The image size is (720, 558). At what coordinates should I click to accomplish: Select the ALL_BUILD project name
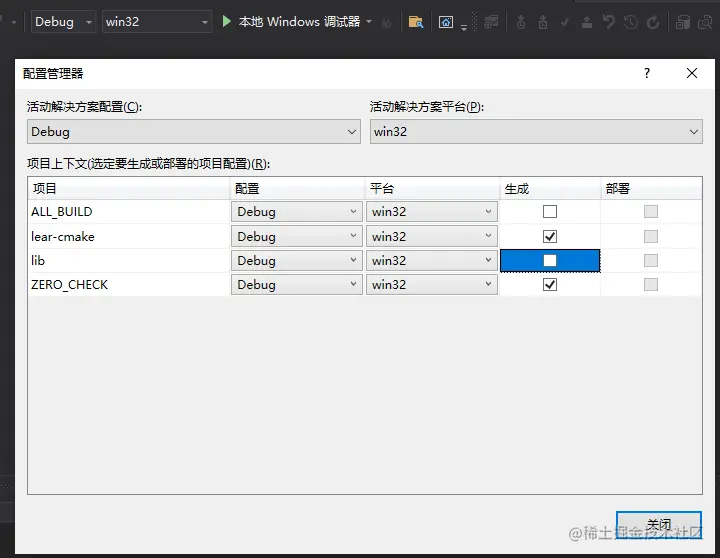pos(62,211)
